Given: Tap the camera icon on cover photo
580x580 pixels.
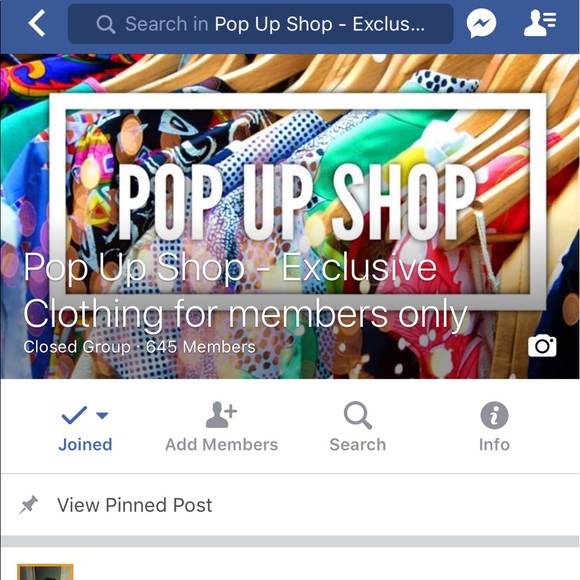Looking at the screenshot, I should (542, 346).
